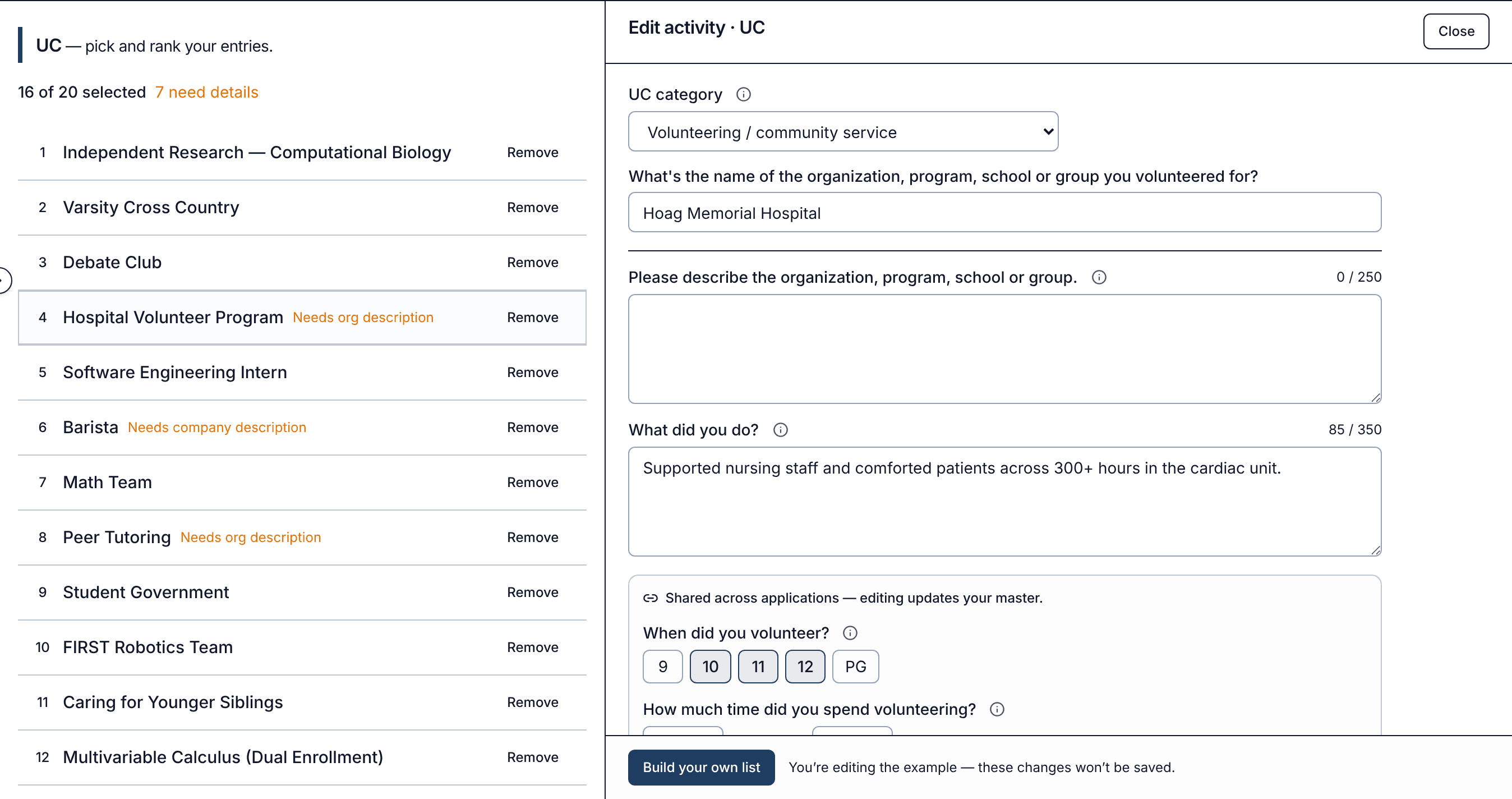Show info for time spent volunteering question
1512x799 pixels.
[x=997, y=709]
